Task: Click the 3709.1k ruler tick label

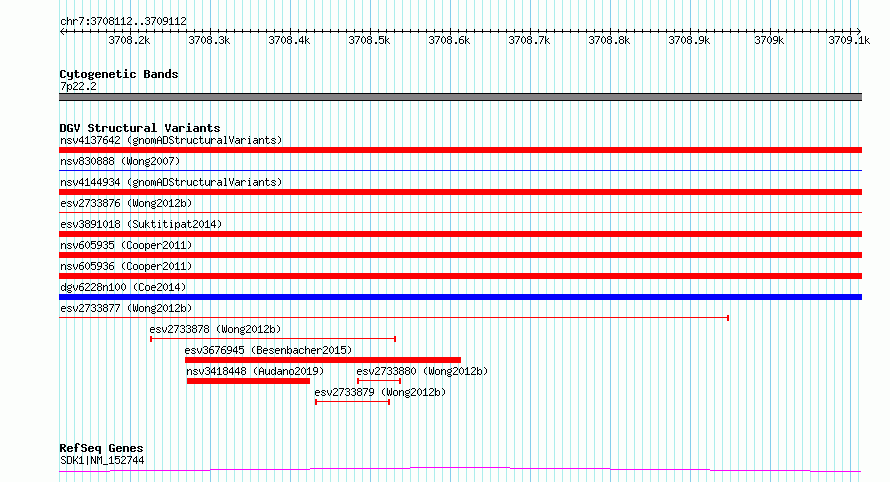Action: 849,40
